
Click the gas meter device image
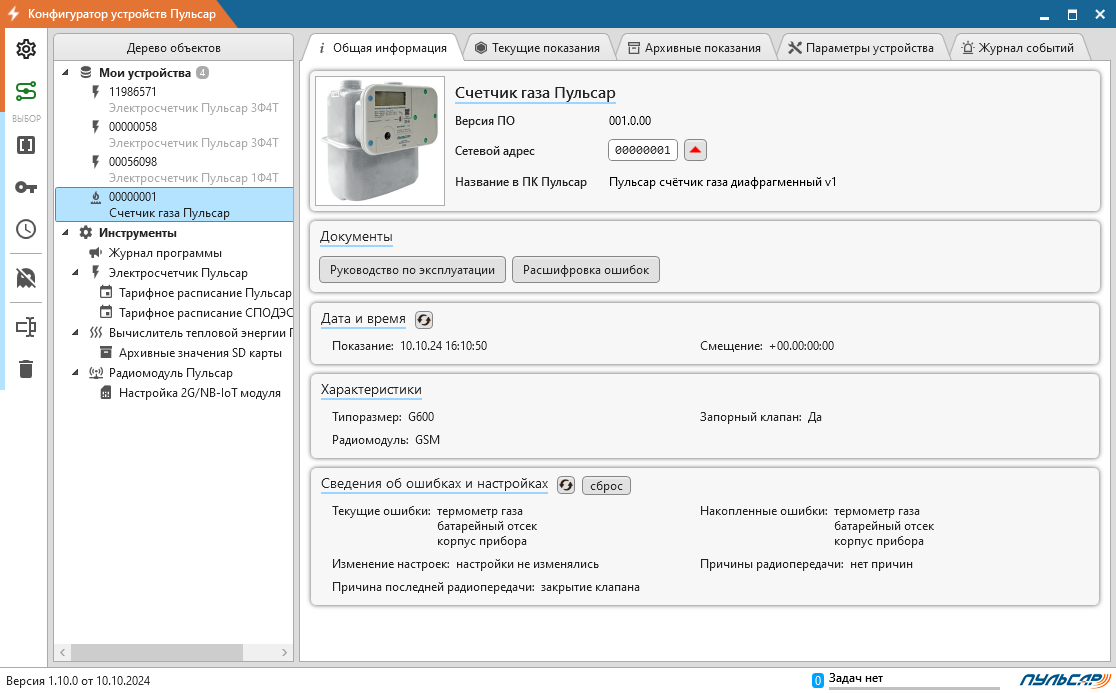click(x=380, y=141)
